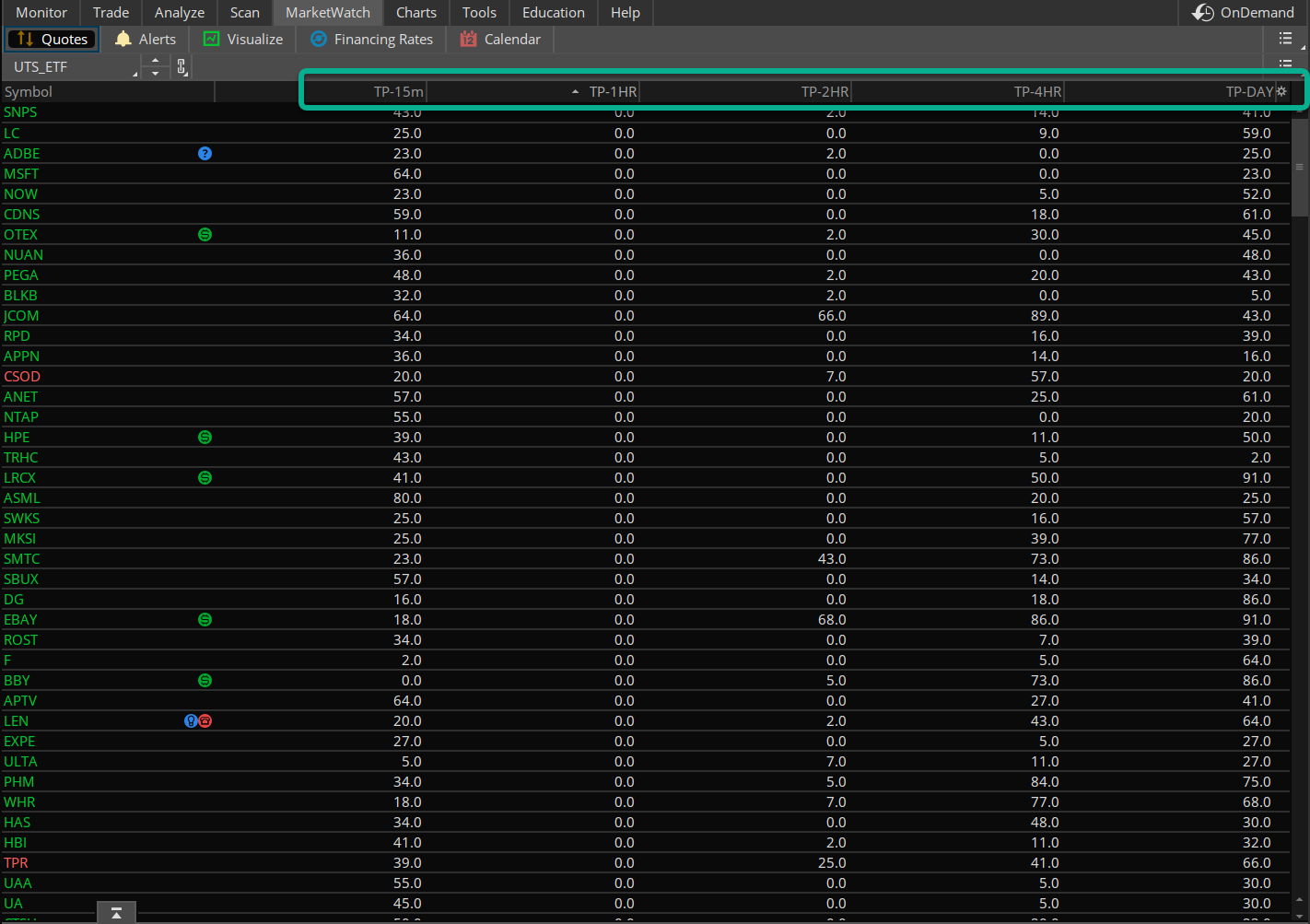
Task: Select the JCOM symbol
Action: coord(21,316)
